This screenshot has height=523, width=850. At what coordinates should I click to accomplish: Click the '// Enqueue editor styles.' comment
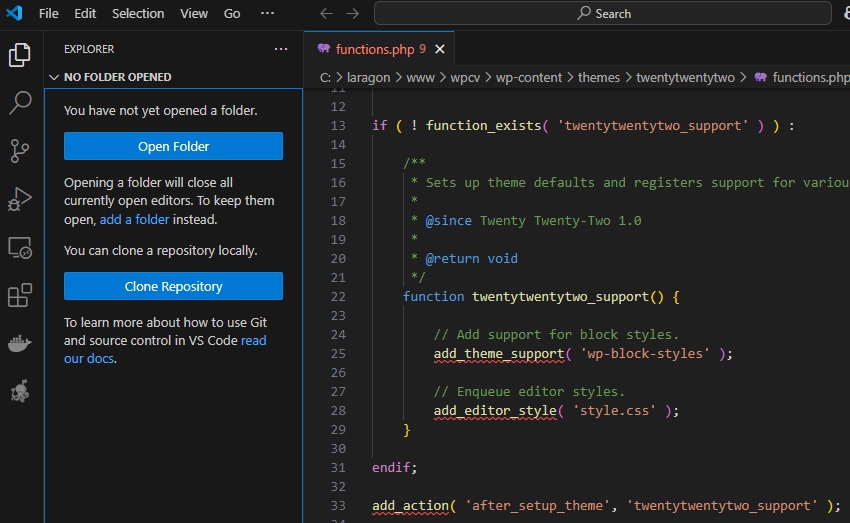coord(529,391)
